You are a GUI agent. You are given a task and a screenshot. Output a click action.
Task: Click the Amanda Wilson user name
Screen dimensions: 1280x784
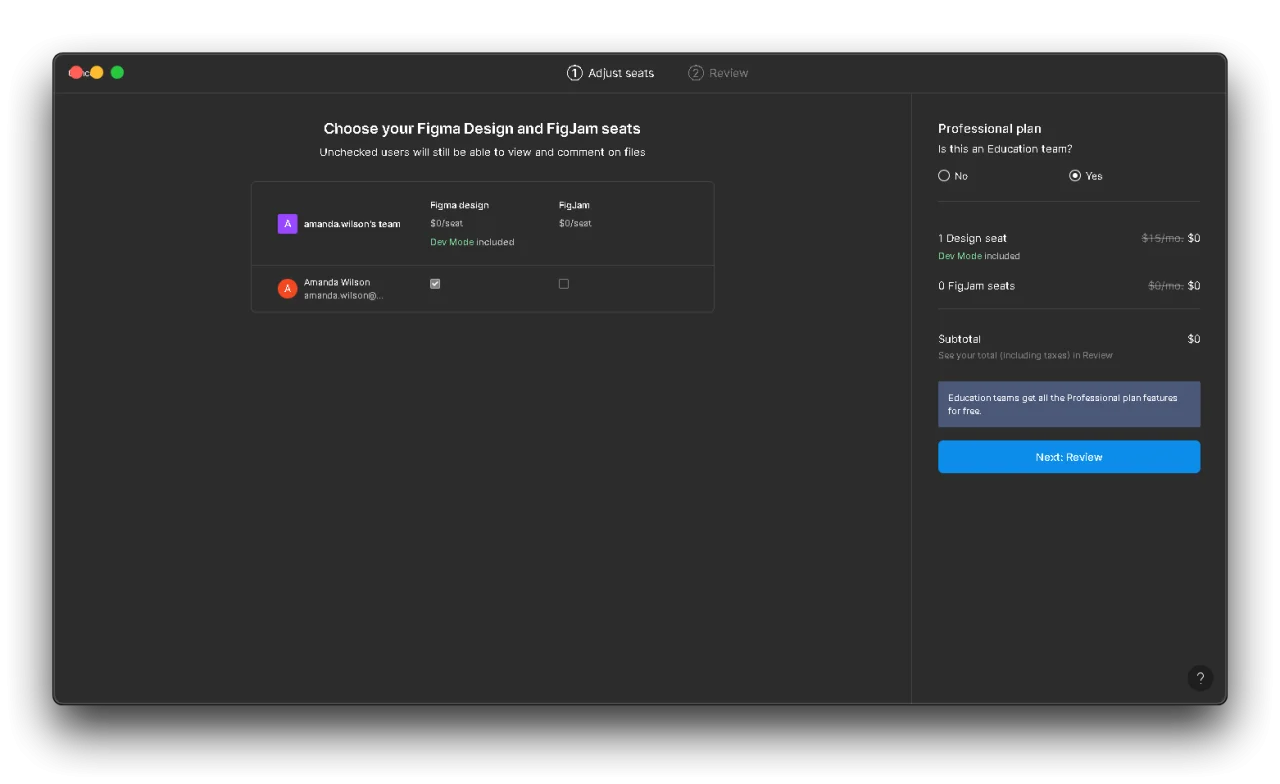tap(337, 282)
